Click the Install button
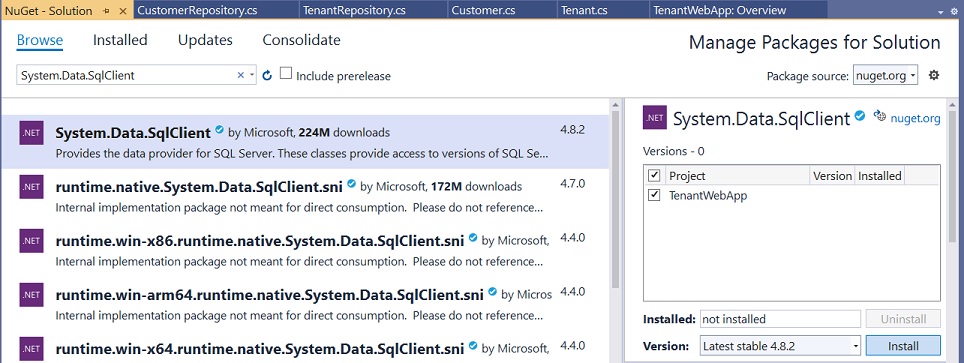The image size is (964, 363). click(x=903, y=346)
